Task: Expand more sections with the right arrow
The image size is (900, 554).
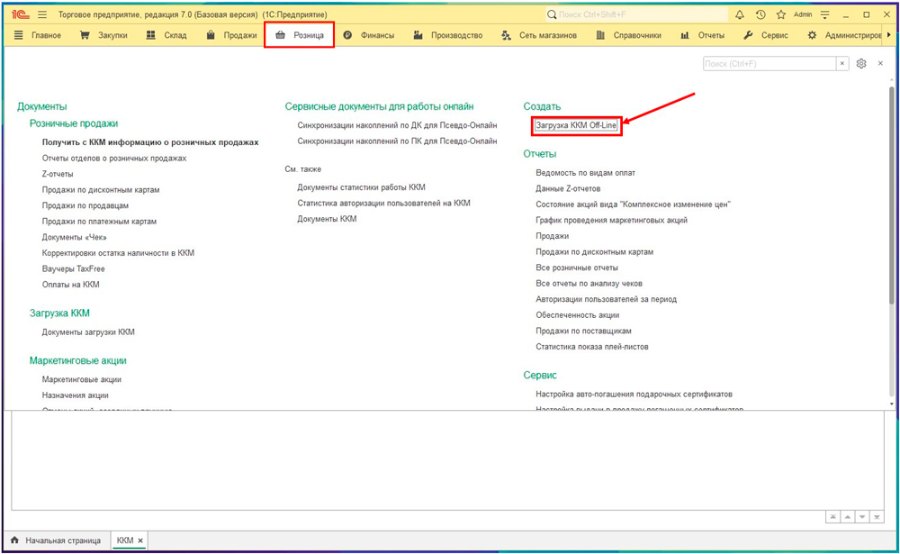Action: click(x=889, y=35)
